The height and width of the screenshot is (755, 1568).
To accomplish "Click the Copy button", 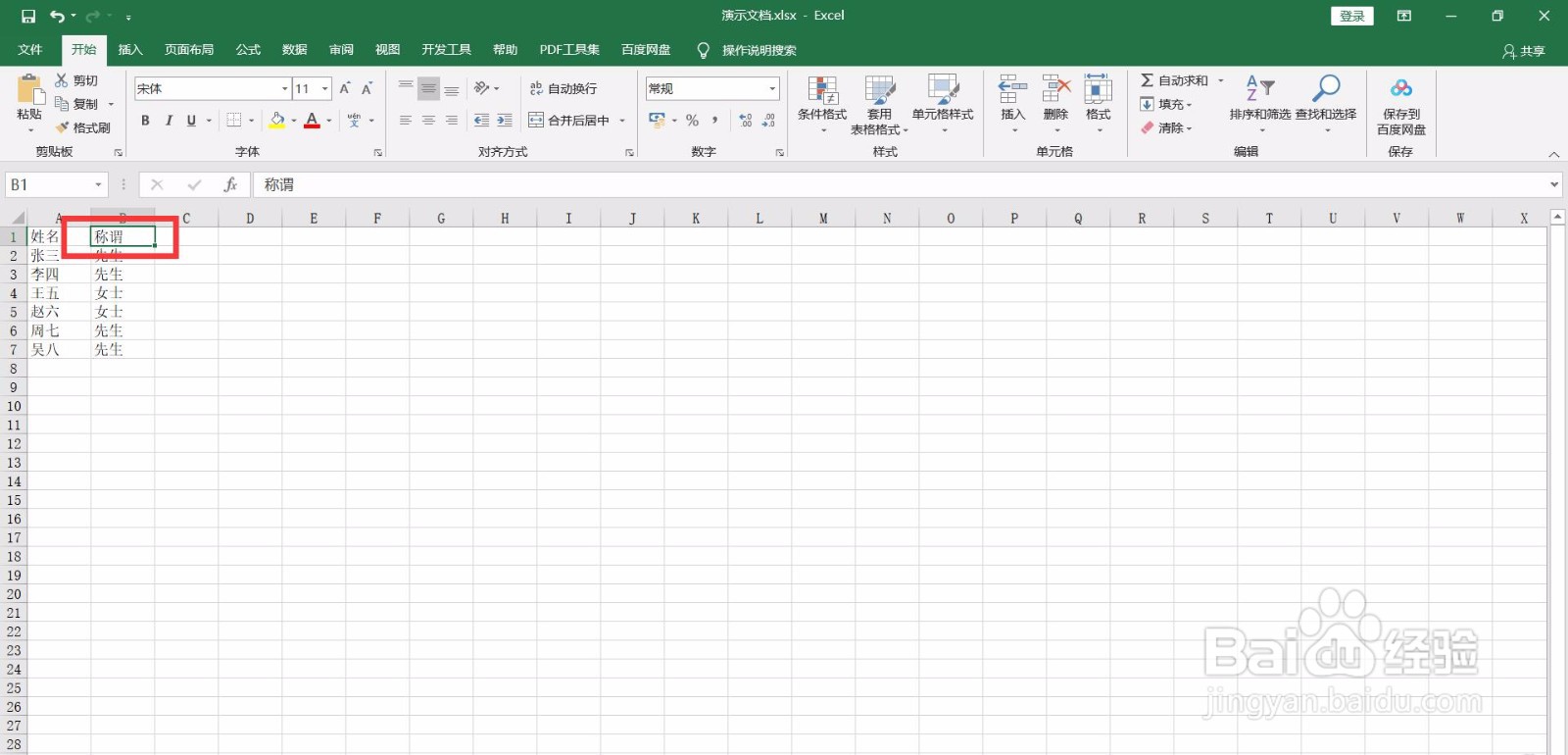I will pos(76,104).
